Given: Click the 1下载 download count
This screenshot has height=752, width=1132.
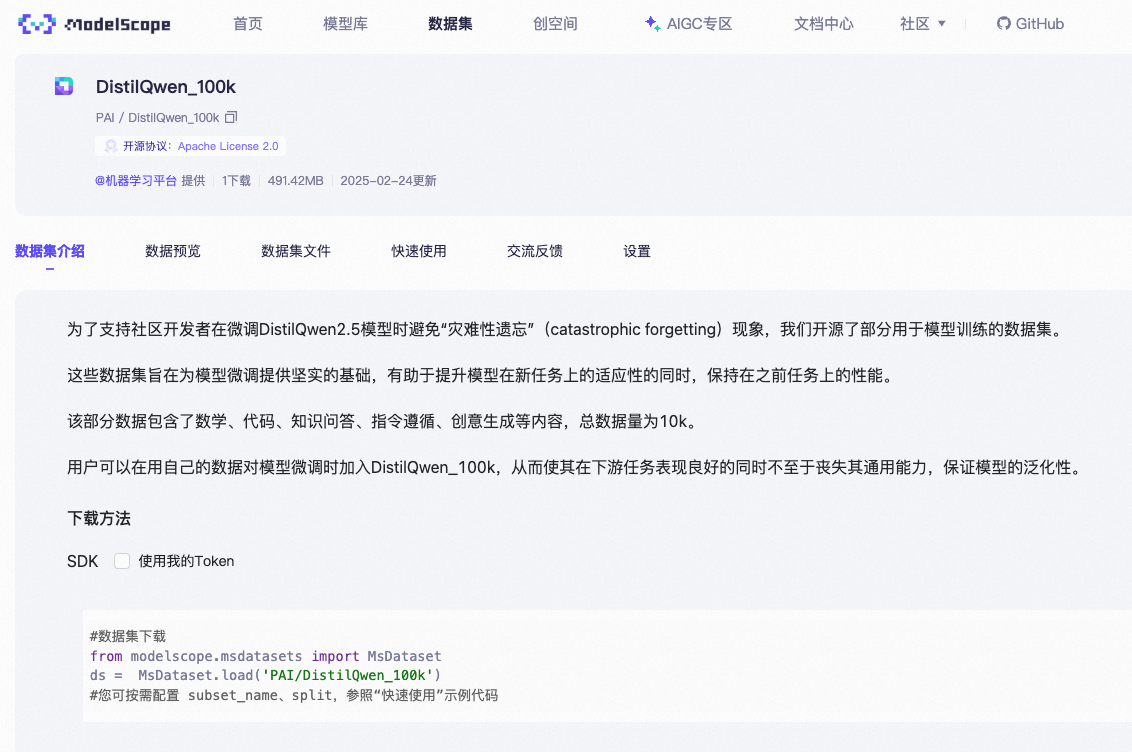Looking at the screenshot, I should [x=236, y=180].
